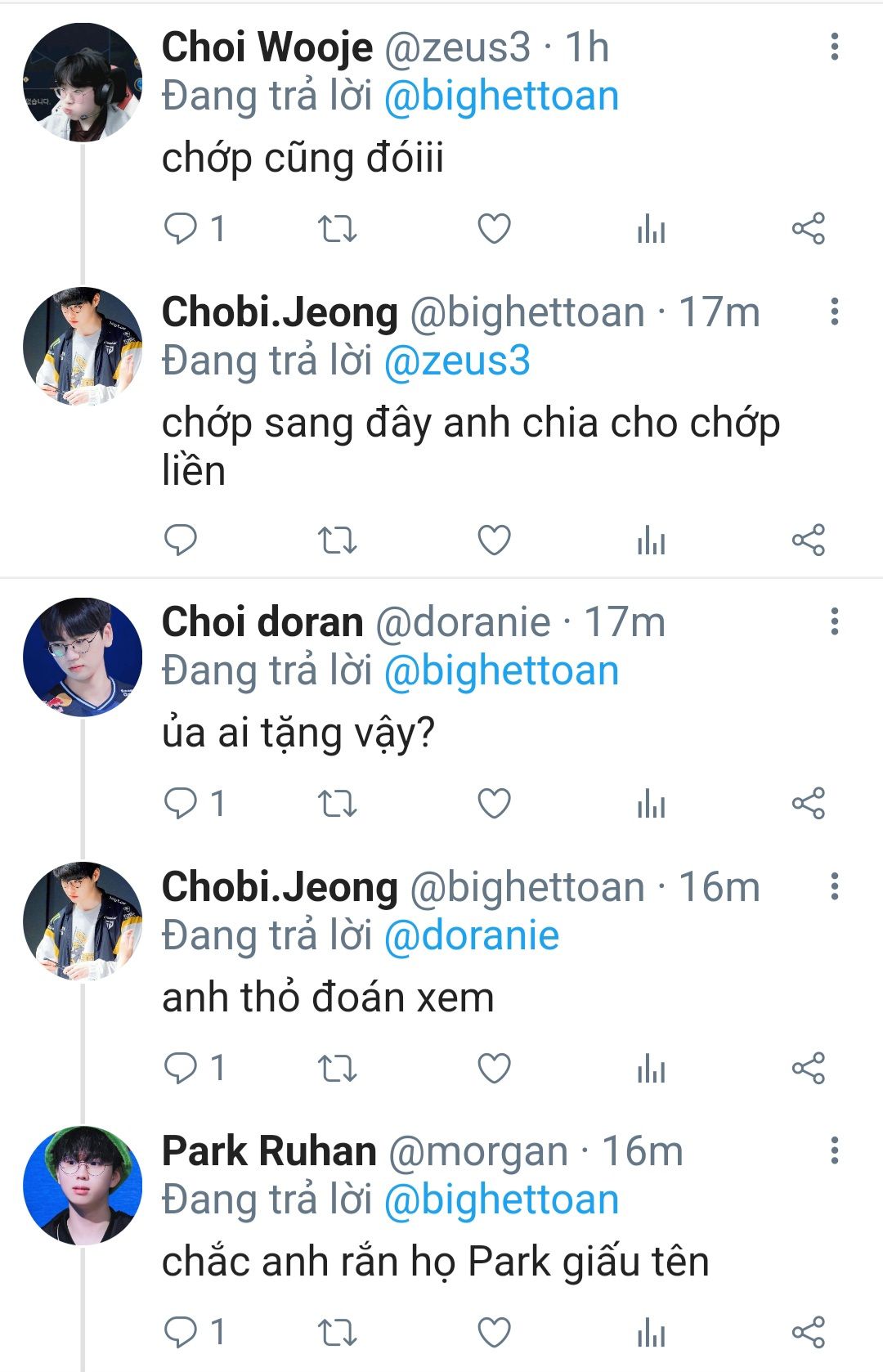Open more options on Park Ruhan's tweet
Screen dimensions: 883x1372
tap(834, 1151)
